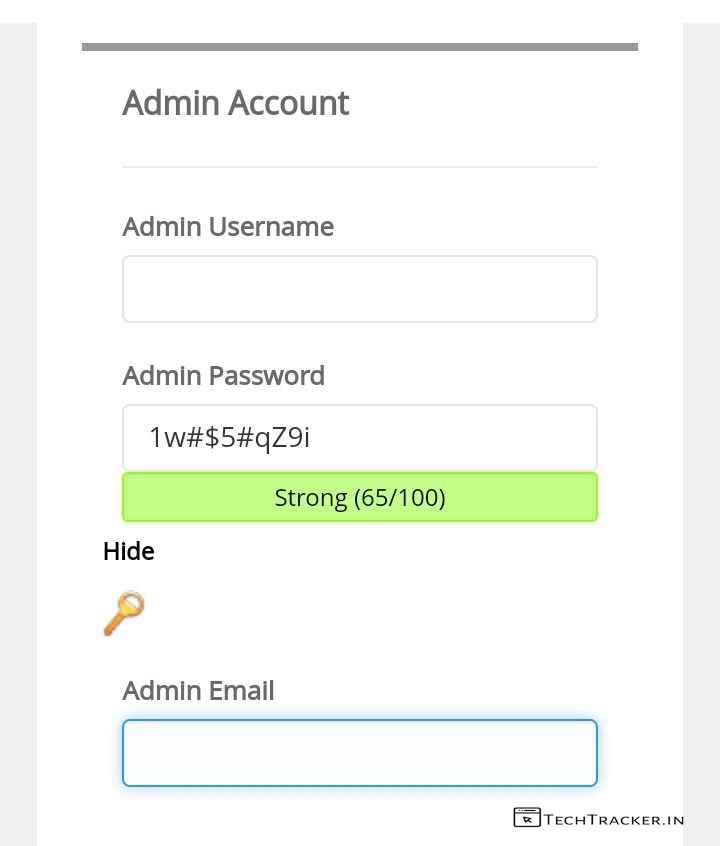Click the Admin Password label

click(x=223, y=376)
